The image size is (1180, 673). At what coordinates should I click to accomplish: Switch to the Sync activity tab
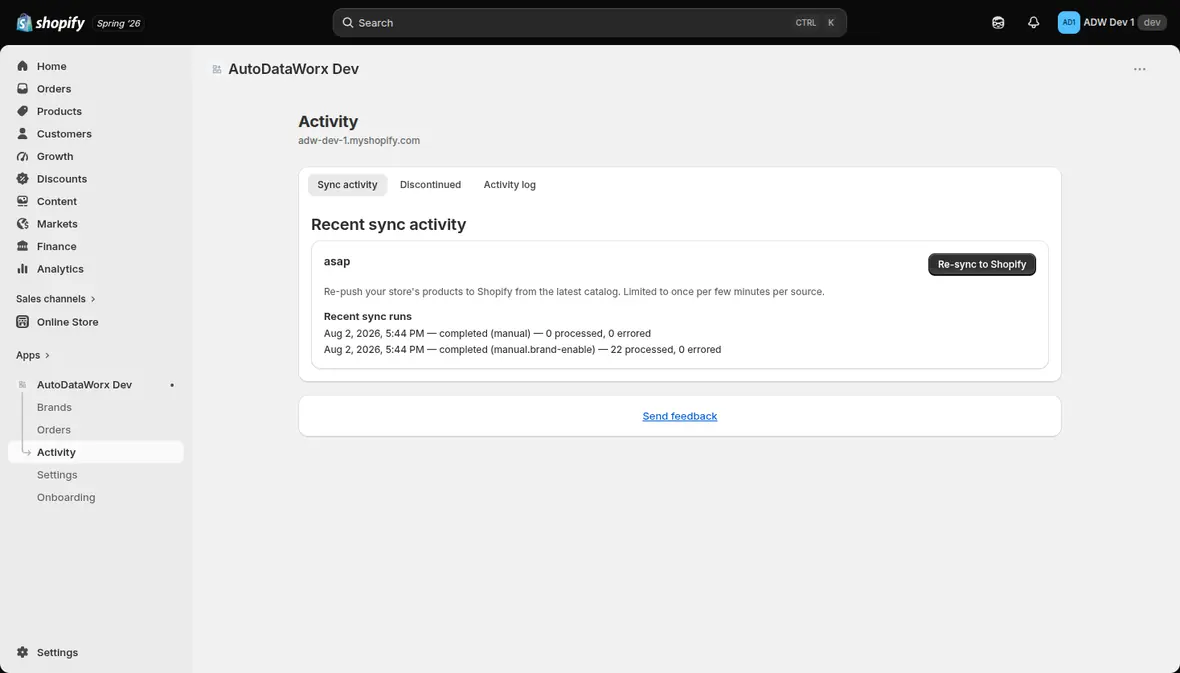click(347, 184)
